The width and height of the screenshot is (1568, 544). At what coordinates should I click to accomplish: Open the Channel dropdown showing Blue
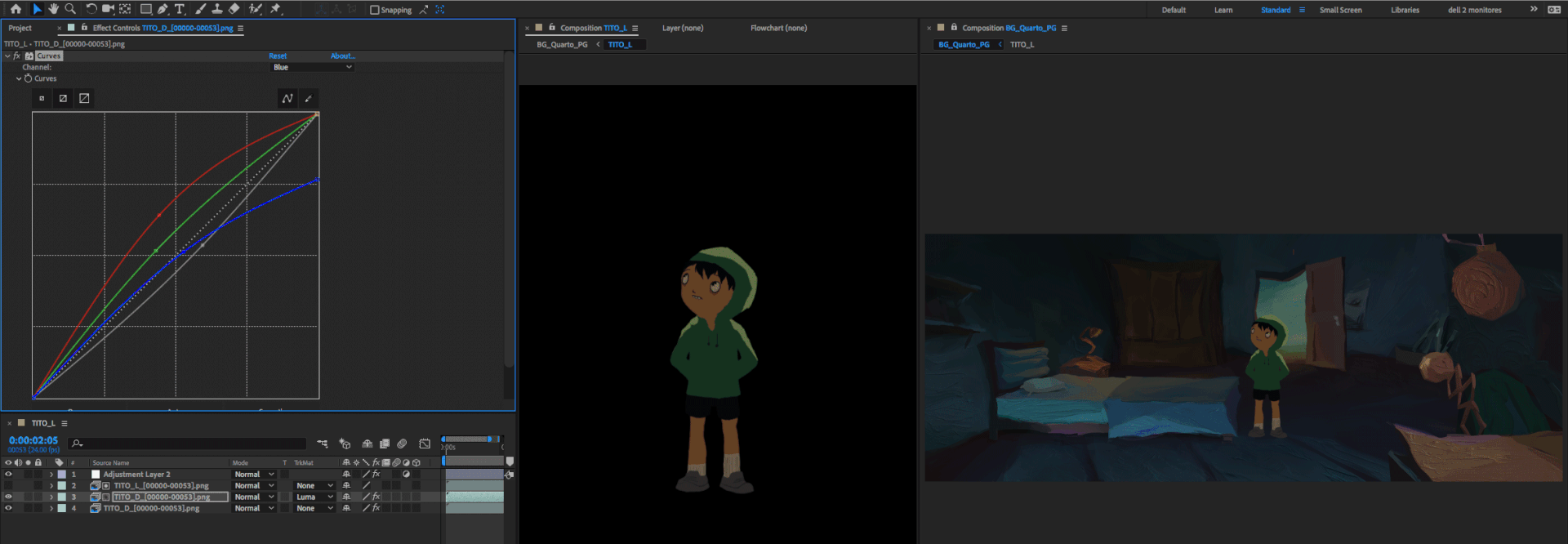[x=312, y=67]
